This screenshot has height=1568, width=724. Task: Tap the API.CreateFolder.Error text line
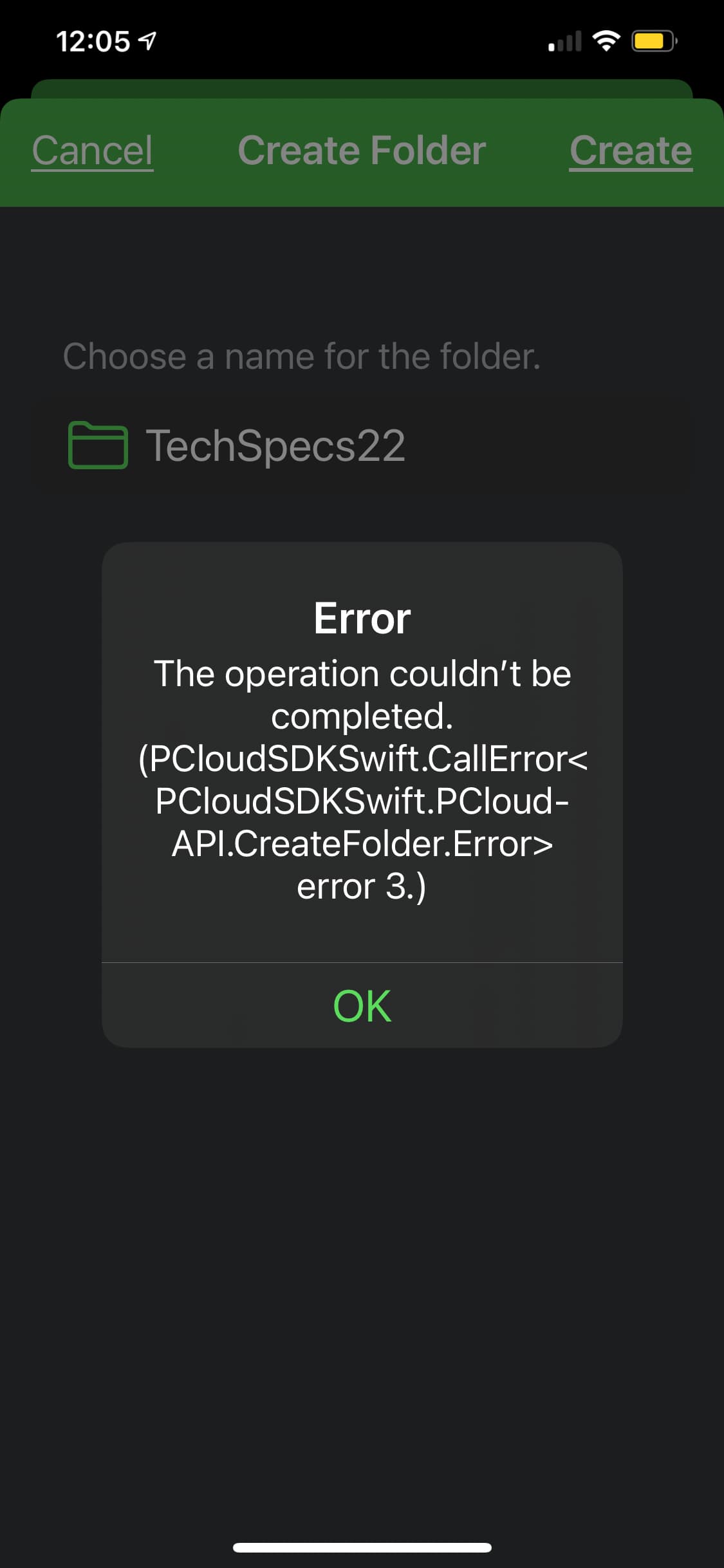coord(362,843)
